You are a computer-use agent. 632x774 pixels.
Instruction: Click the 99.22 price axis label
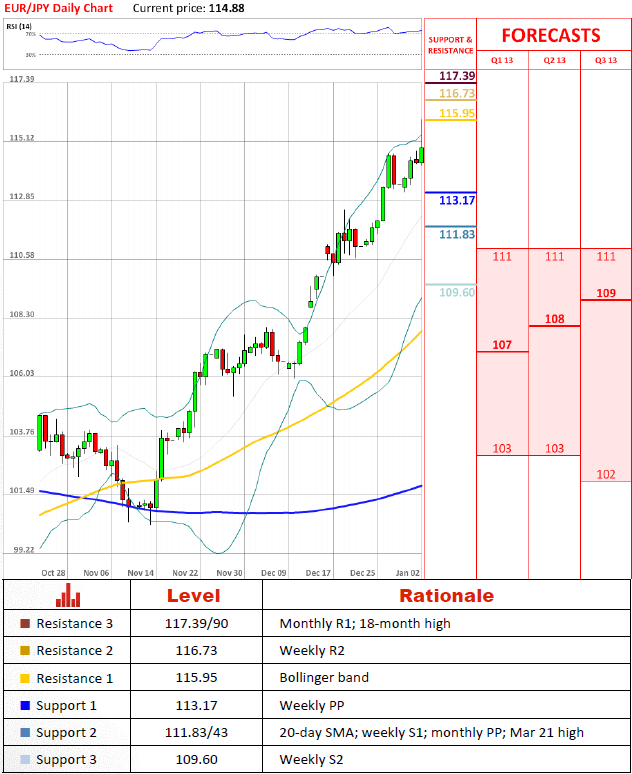[24, 550]
